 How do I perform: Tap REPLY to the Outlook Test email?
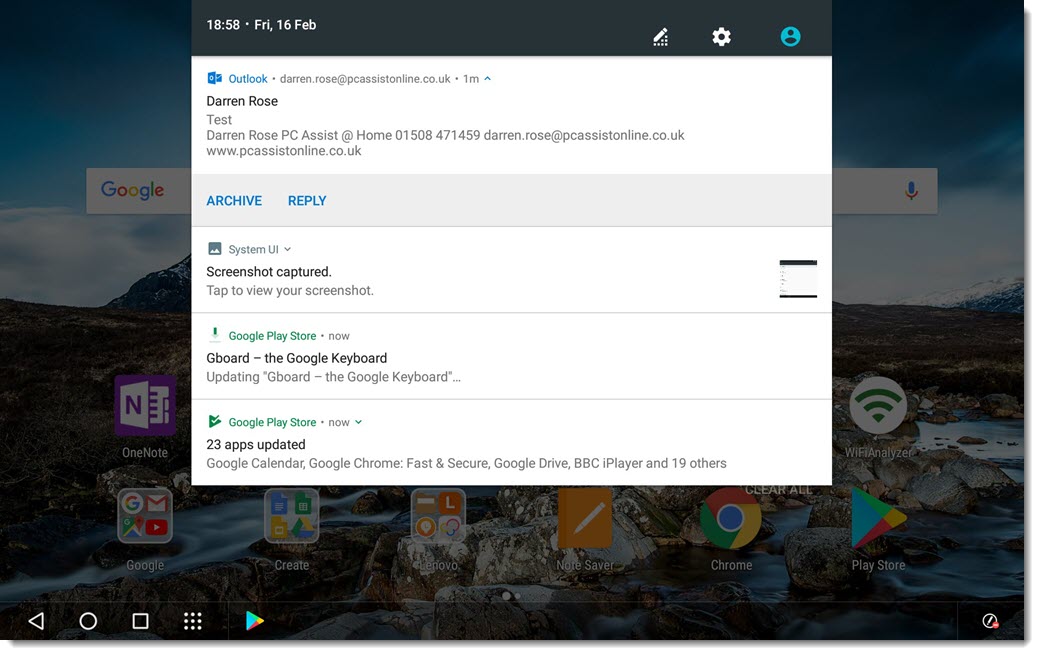(x=306, y=200)
